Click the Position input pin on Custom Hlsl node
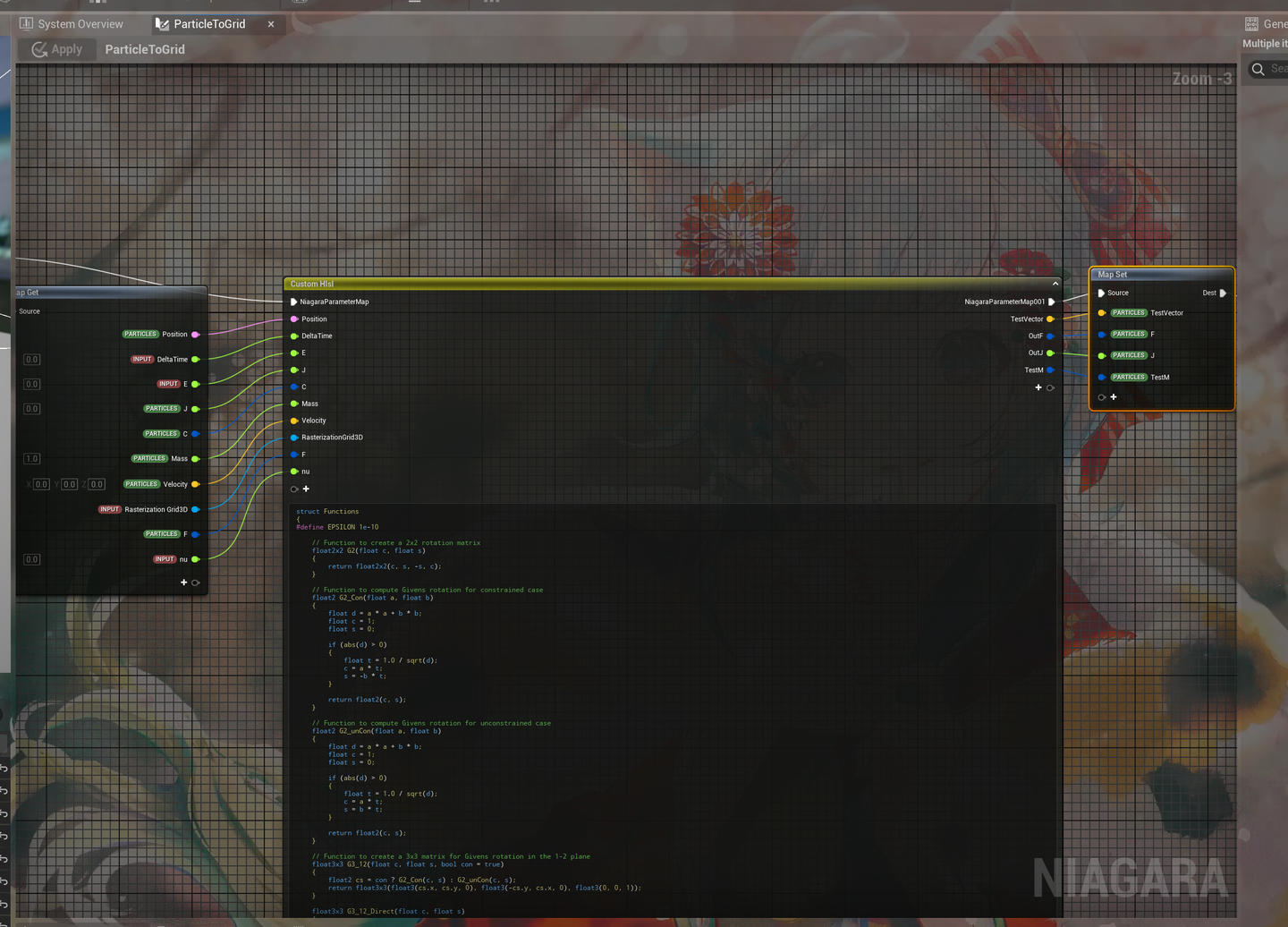The width and height of the screenshot is (1288, 927). tap(294, 319)
